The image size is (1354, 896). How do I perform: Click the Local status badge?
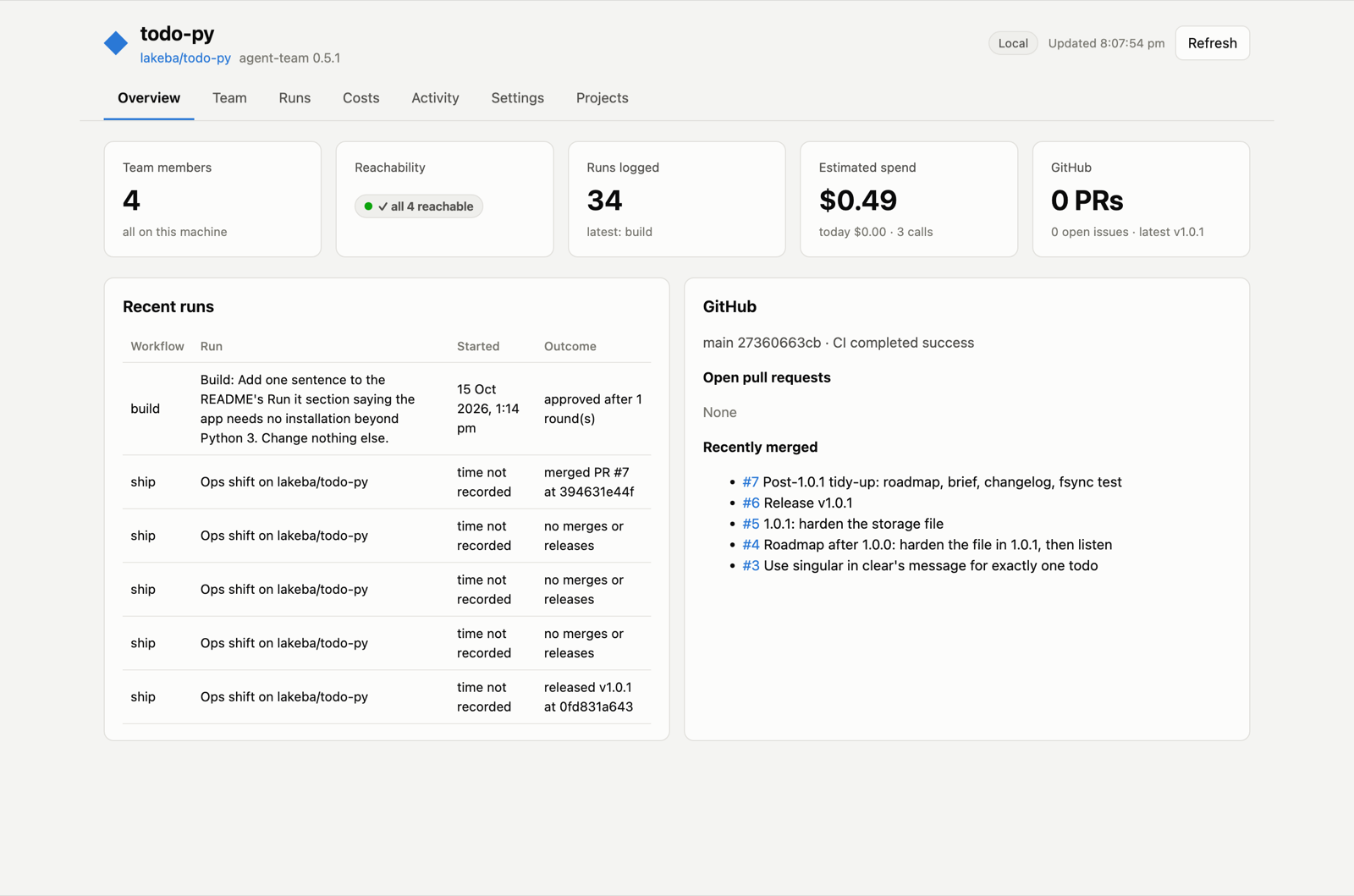pyautogui.click(x=1013, y=43)
